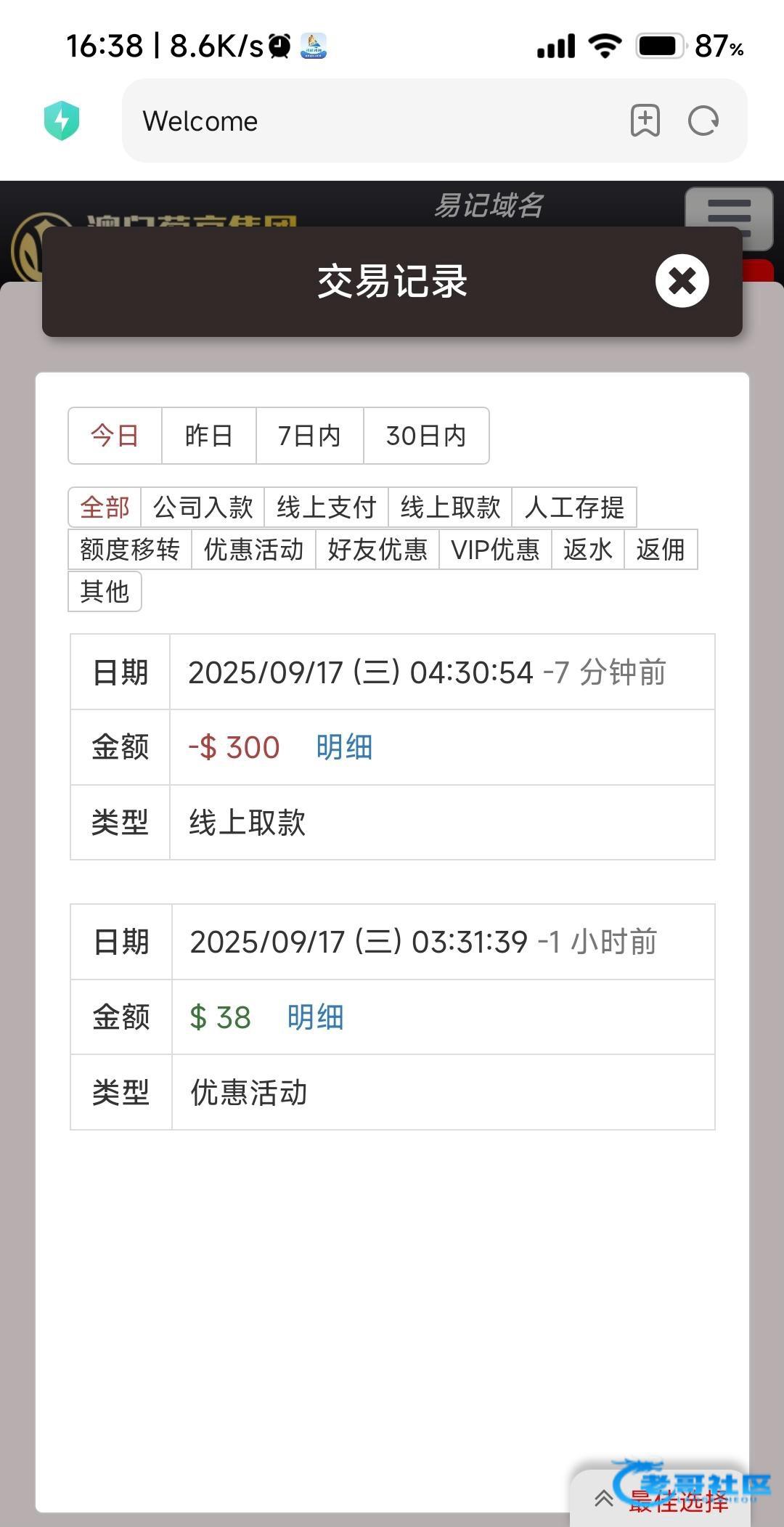Select the VIP优惠 filter
The height and width of the screenshot is (1527, 784).
[495, 550]
